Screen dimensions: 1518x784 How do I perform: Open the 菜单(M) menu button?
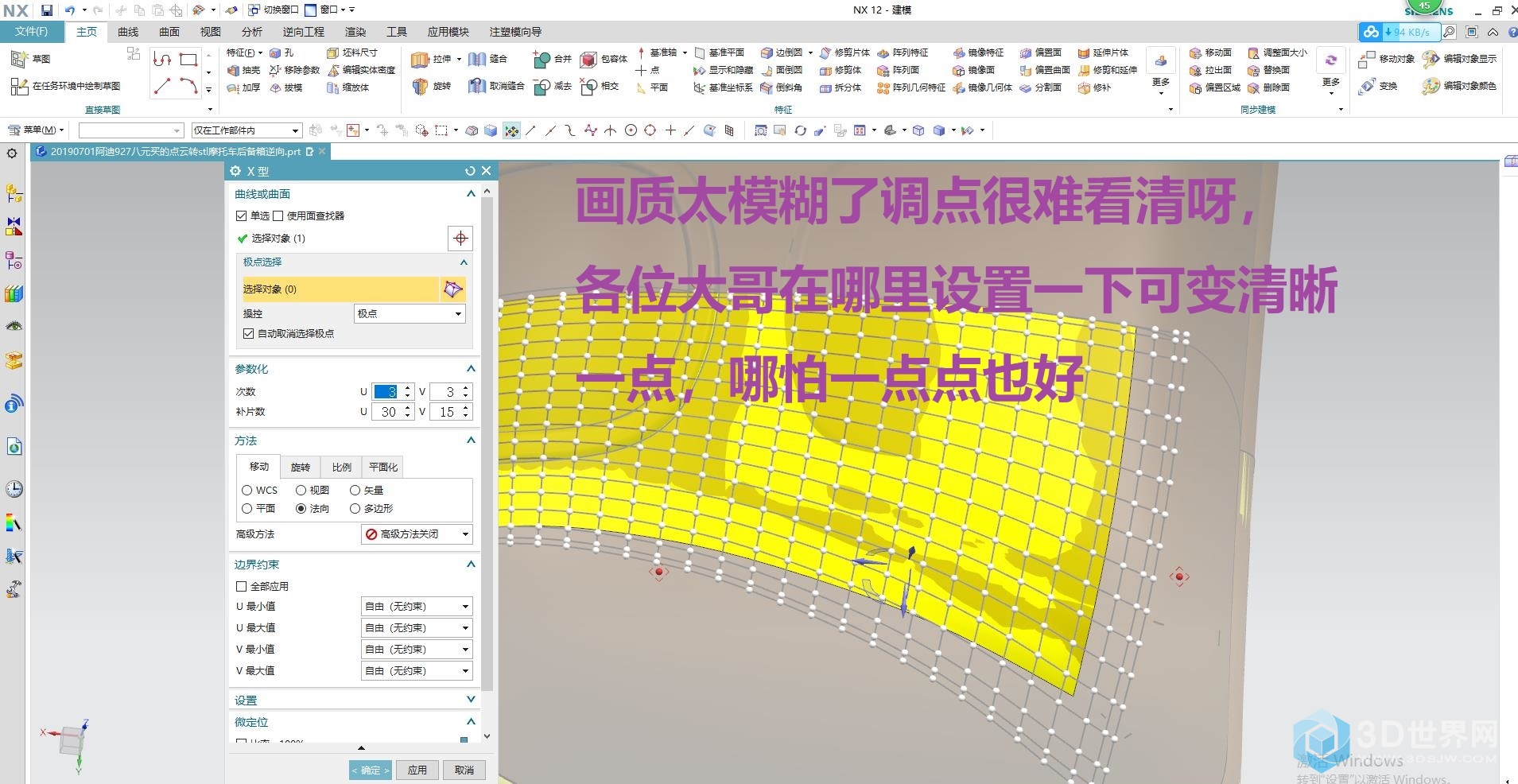coord(36,130)
